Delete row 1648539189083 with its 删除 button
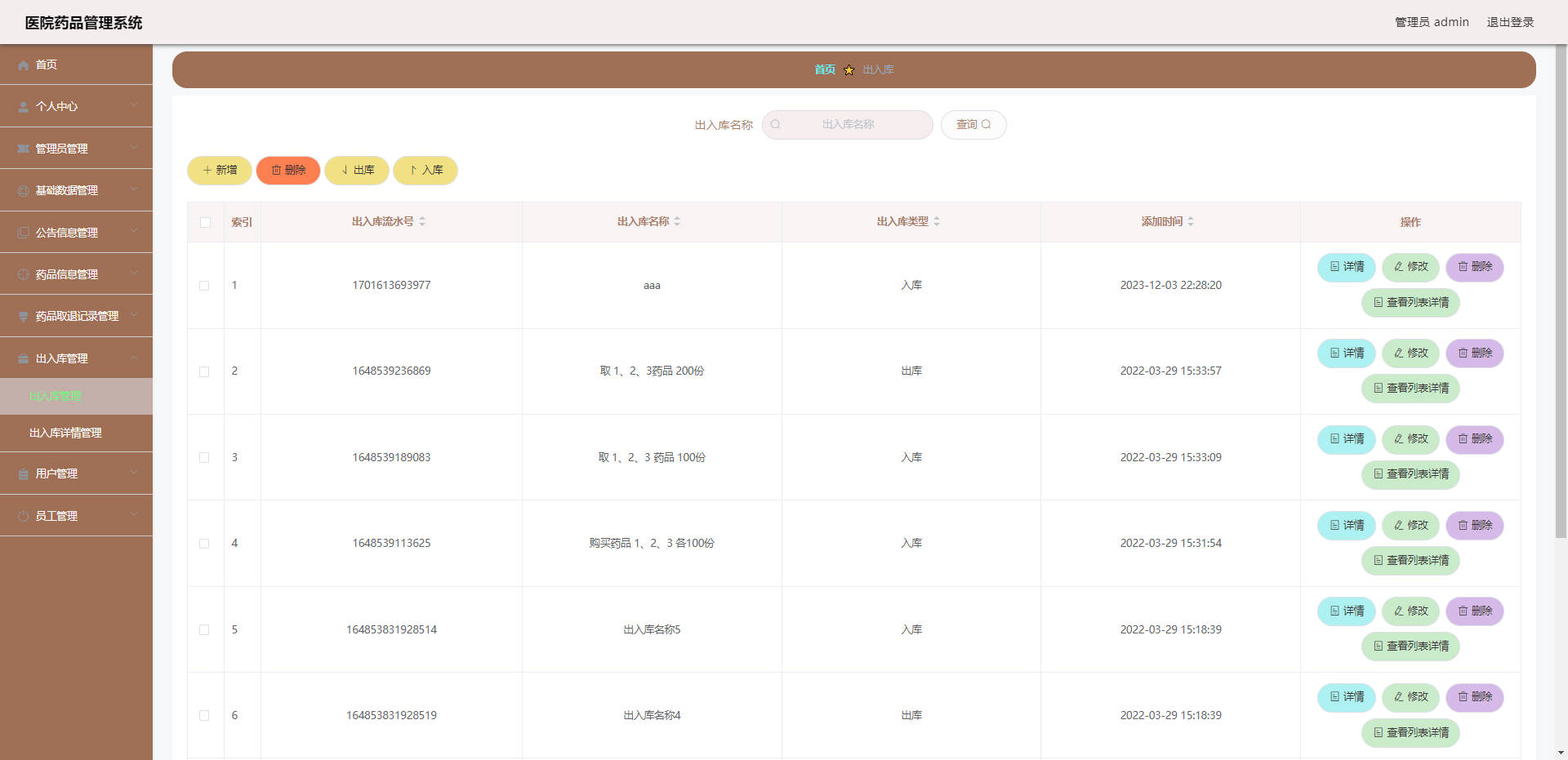Image resolution: width=1568 pixels, height=760 pixels. [1475, 439]
